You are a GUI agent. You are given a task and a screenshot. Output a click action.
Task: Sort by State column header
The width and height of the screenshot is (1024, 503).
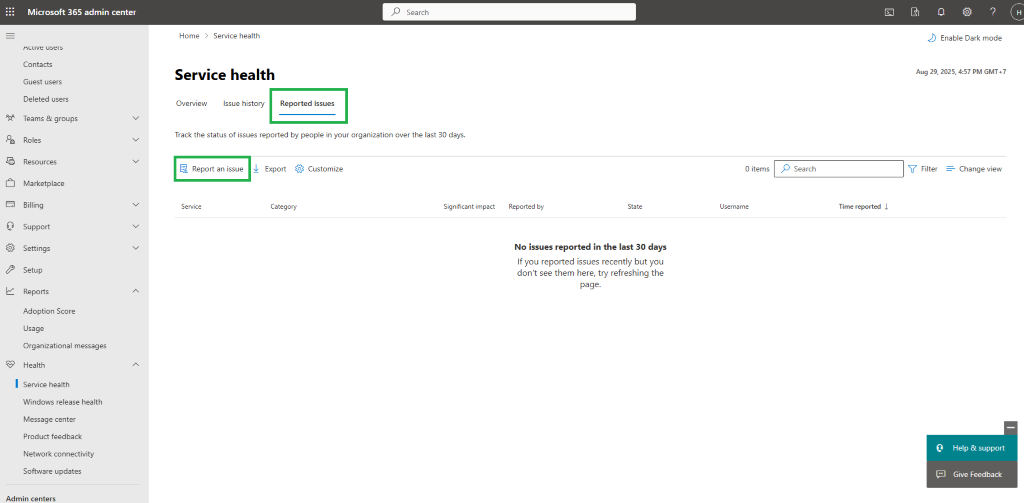click(635, 206)
